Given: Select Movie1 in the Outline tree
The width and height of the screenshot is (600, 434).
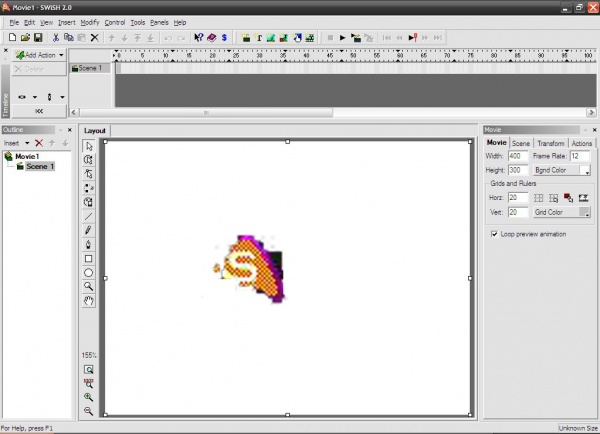Looking at the screenshot, I should pyautogui.click(x=27, y=156).
